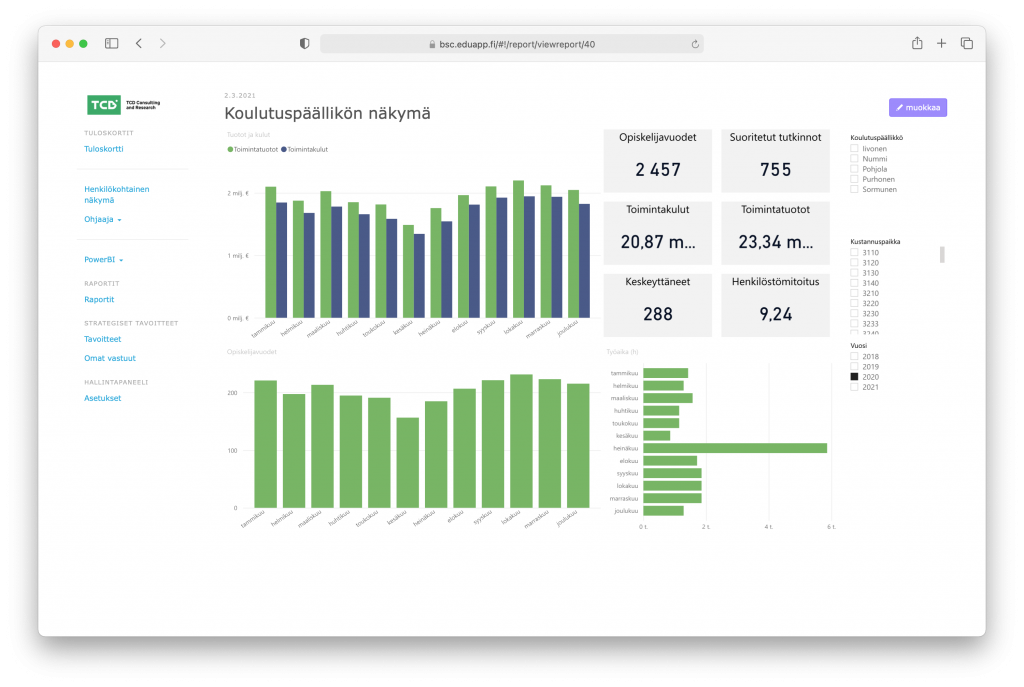Check the Nummi checkbox
This screenshot has height=687, width=1024.
click(854, 159)
